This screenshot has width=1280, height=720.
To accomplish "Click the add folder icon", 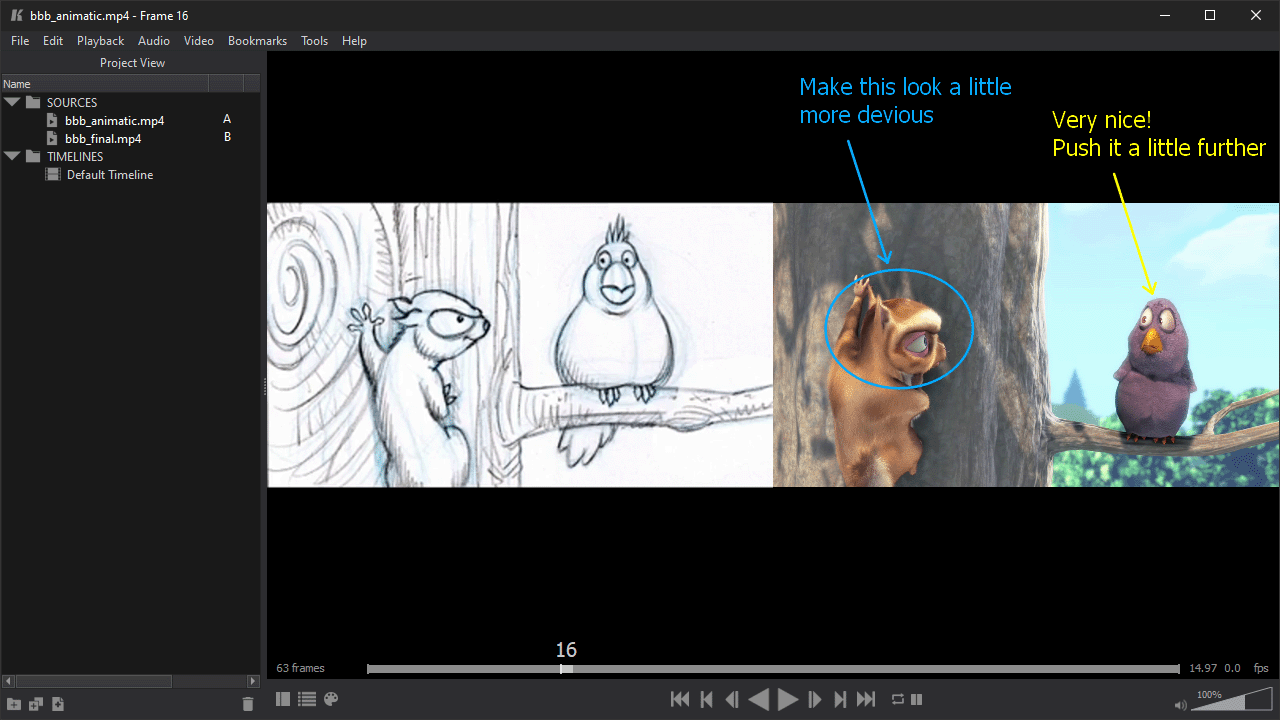I will [14, 704].
